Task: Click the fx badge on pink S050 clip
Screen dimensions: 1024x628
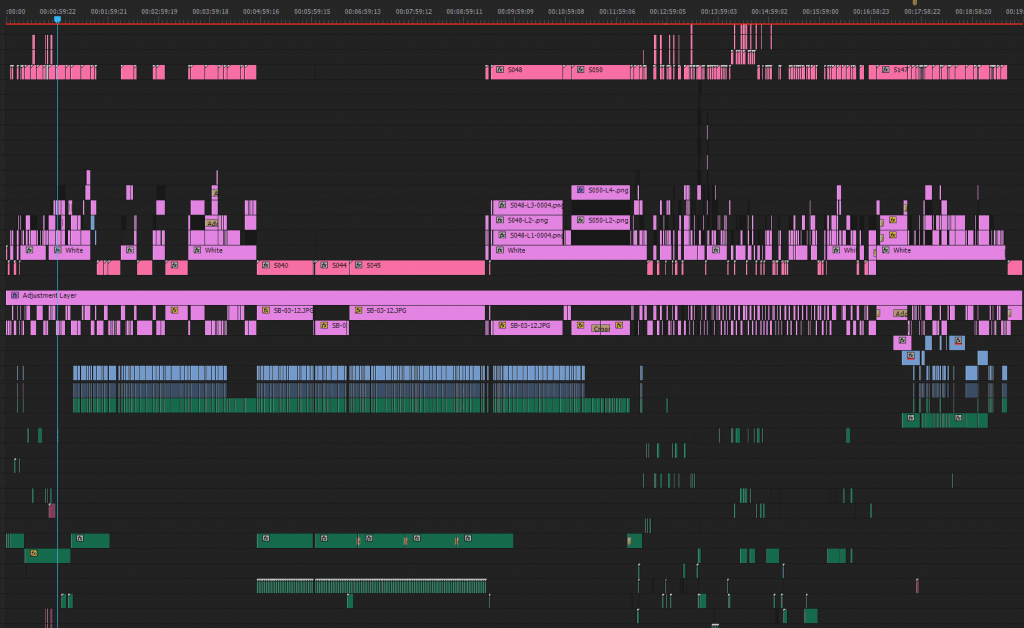Action: (581, 70)
